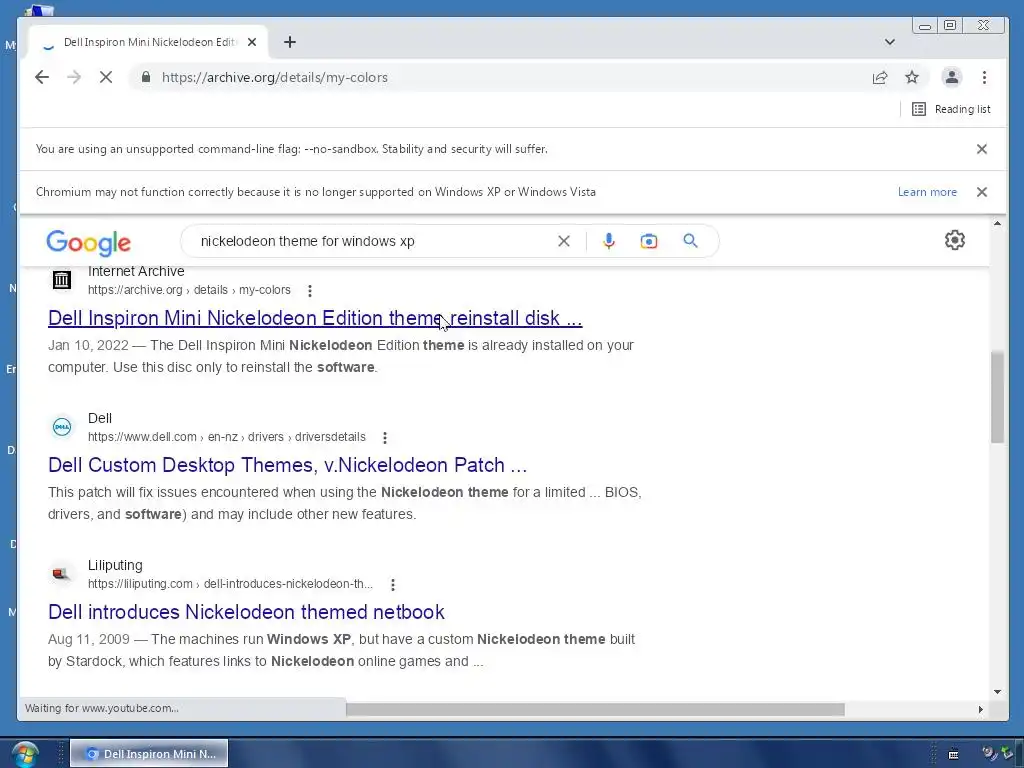Expand the tab search dropdown chevron
The height and width of the screenshot is (768, 1024).
pyautogui.click(x=889, y=42)
